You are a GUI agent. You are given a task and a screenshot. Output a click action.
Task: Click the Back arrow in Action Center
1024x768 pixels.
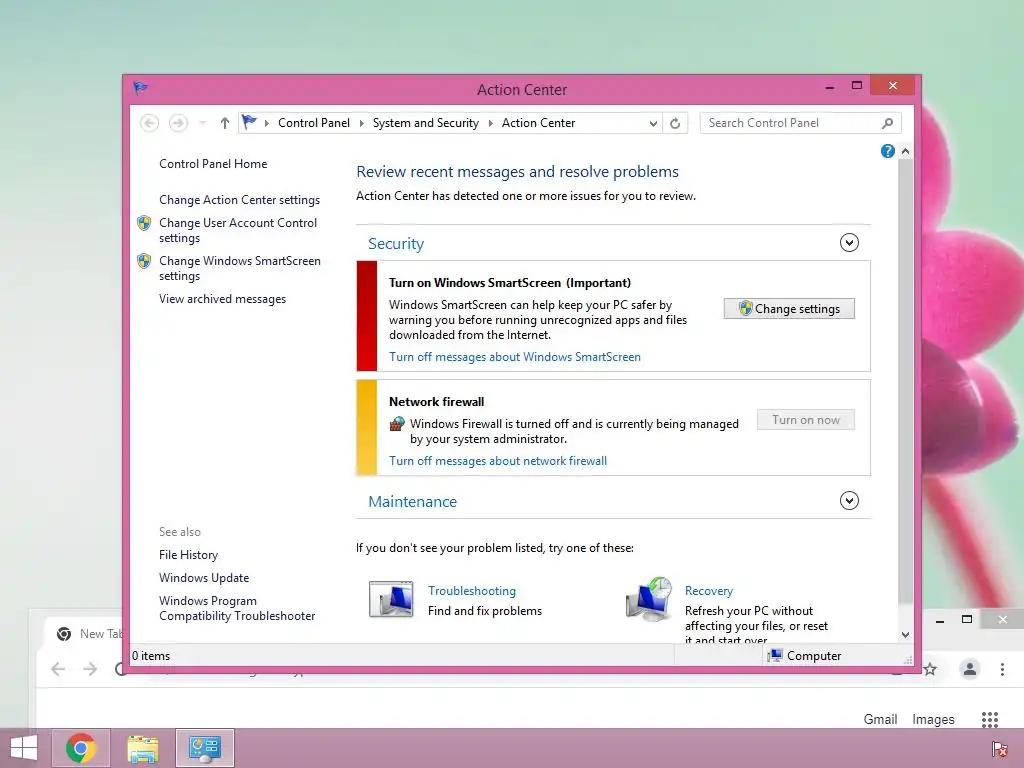tap(150, 123)
